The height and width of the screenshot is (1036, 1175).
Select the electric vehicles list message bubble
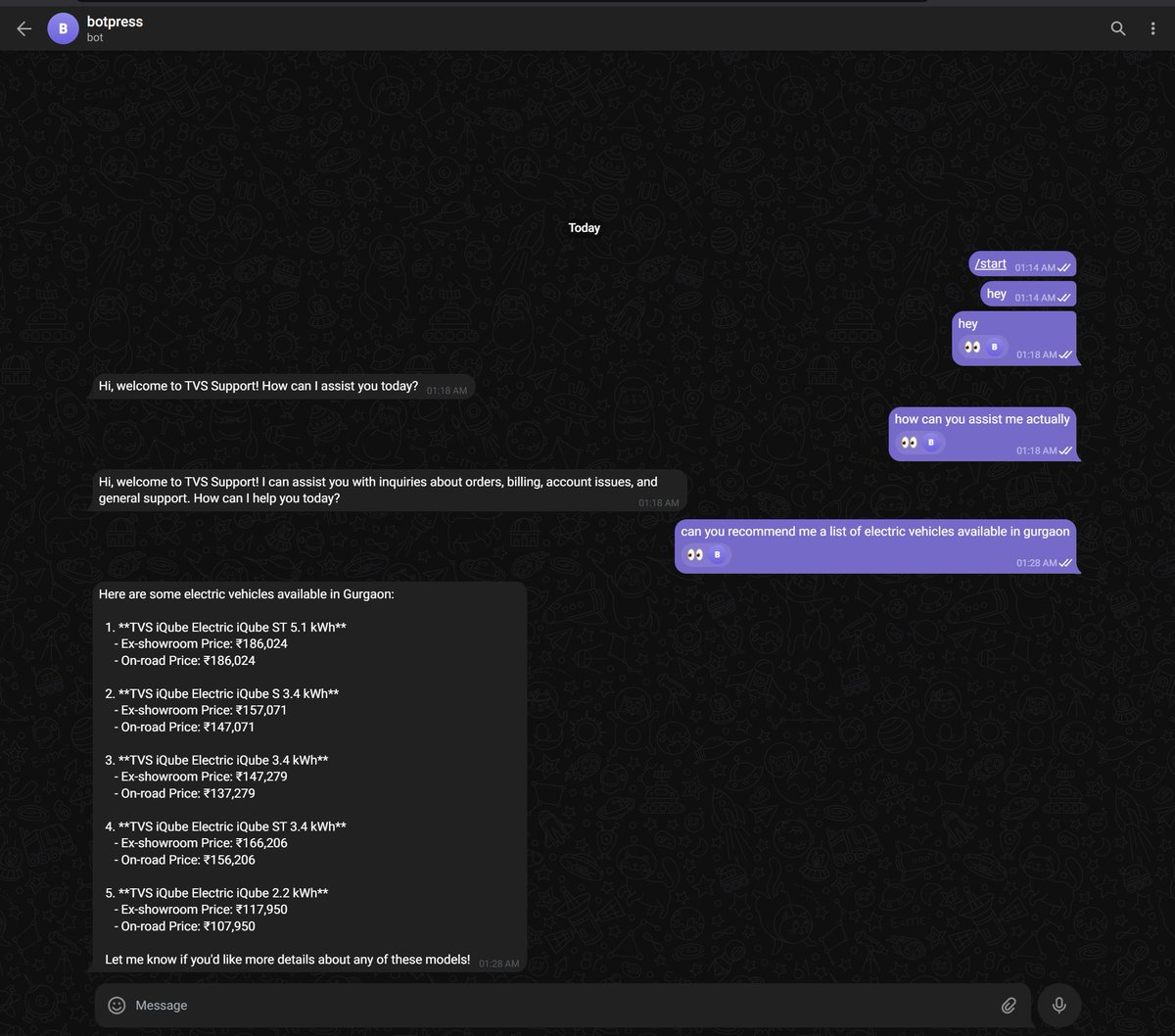pyautogui.click(x=308, y=774)
